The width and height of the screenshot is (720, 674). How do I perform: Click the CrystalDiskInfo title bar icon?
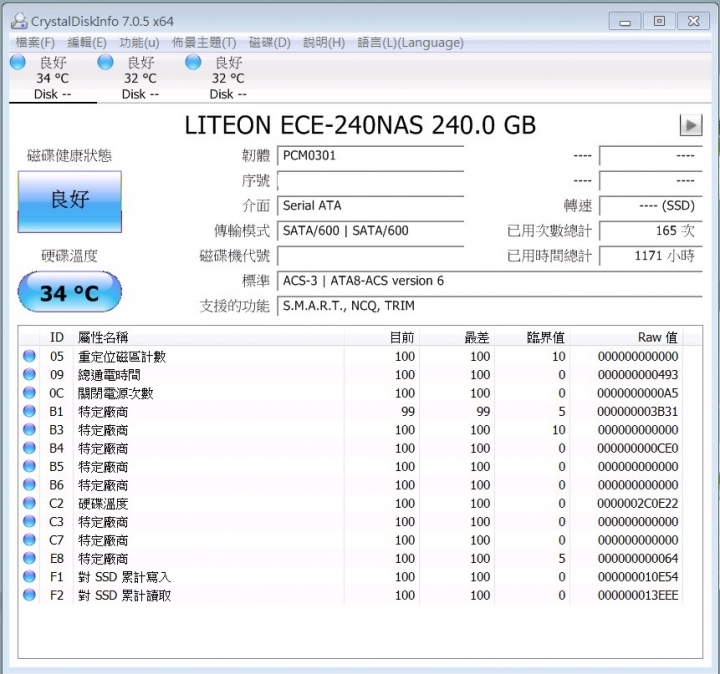[19, 21]
